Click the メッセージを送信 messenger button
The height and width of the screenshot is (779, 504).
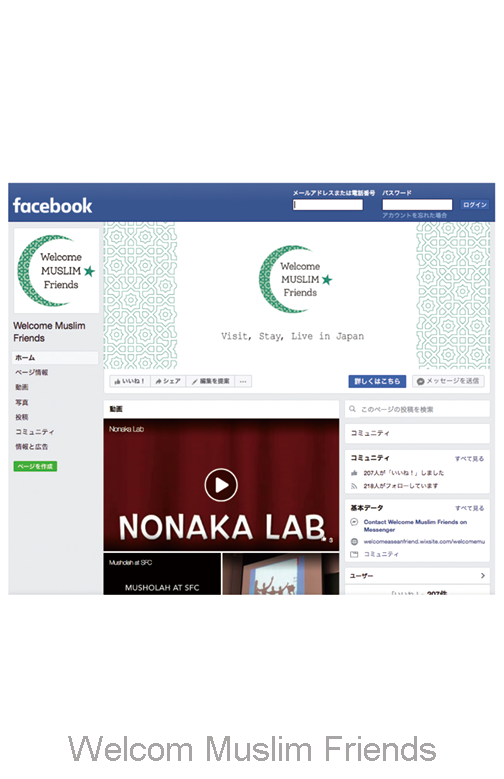448,381
